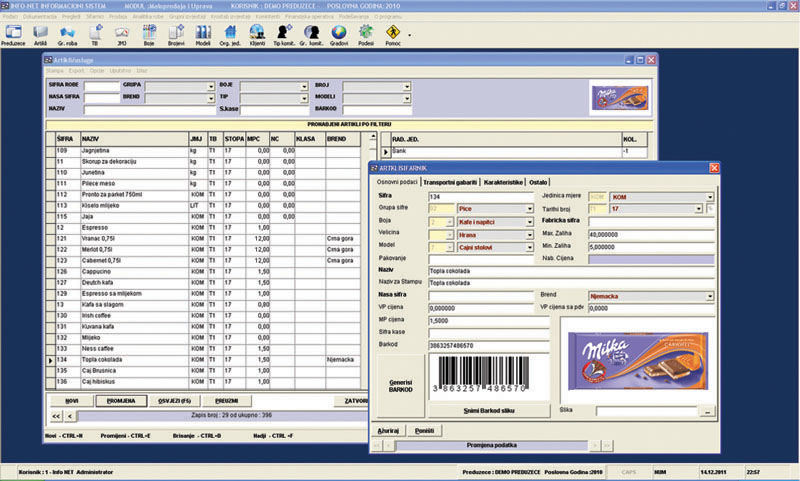
Task: Click the NAZIV filter field in Artikli window
Action: click(149, 110)
